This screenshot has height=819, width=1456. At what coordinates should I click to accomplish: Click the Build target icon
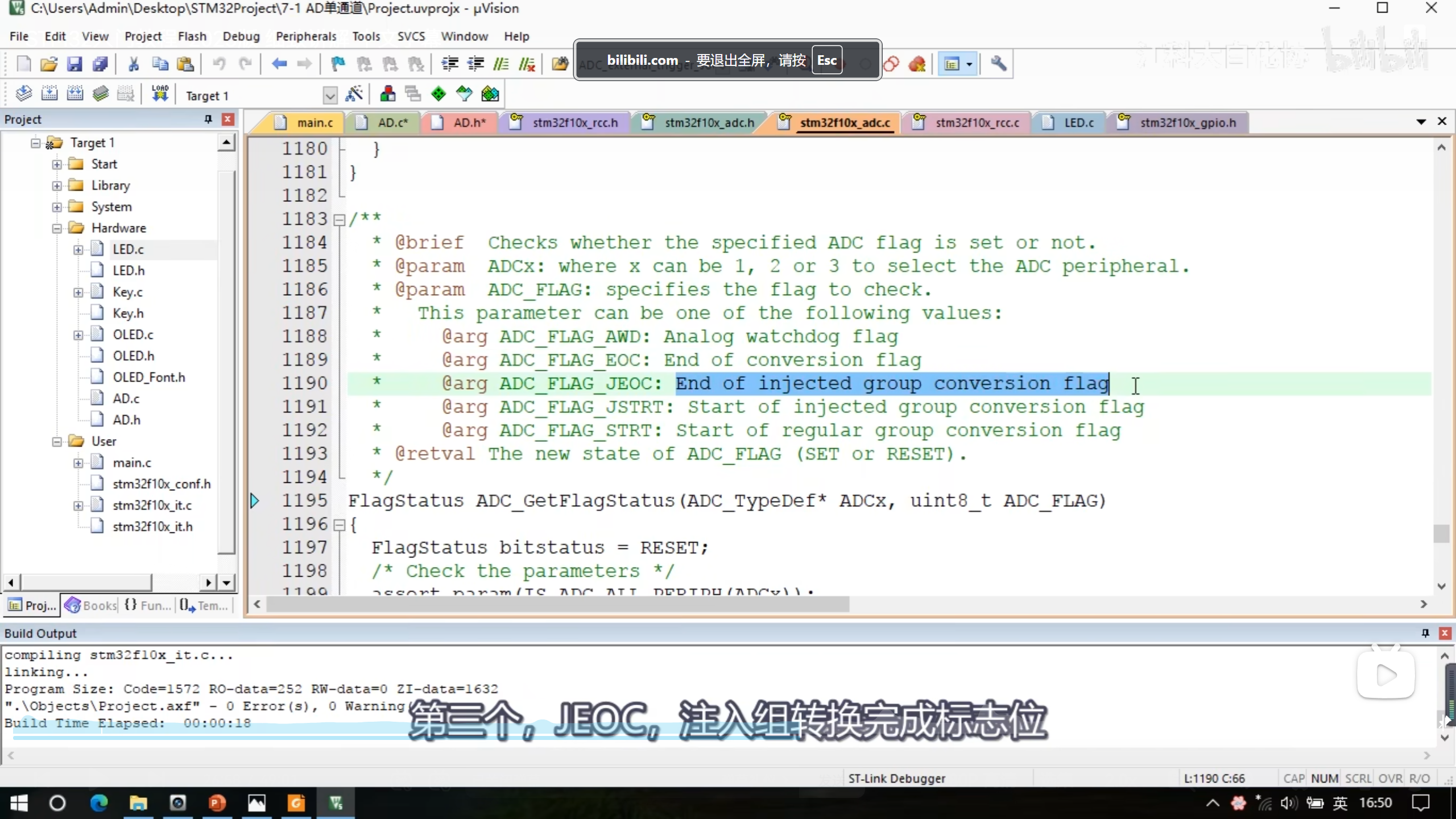pos(49,94)
